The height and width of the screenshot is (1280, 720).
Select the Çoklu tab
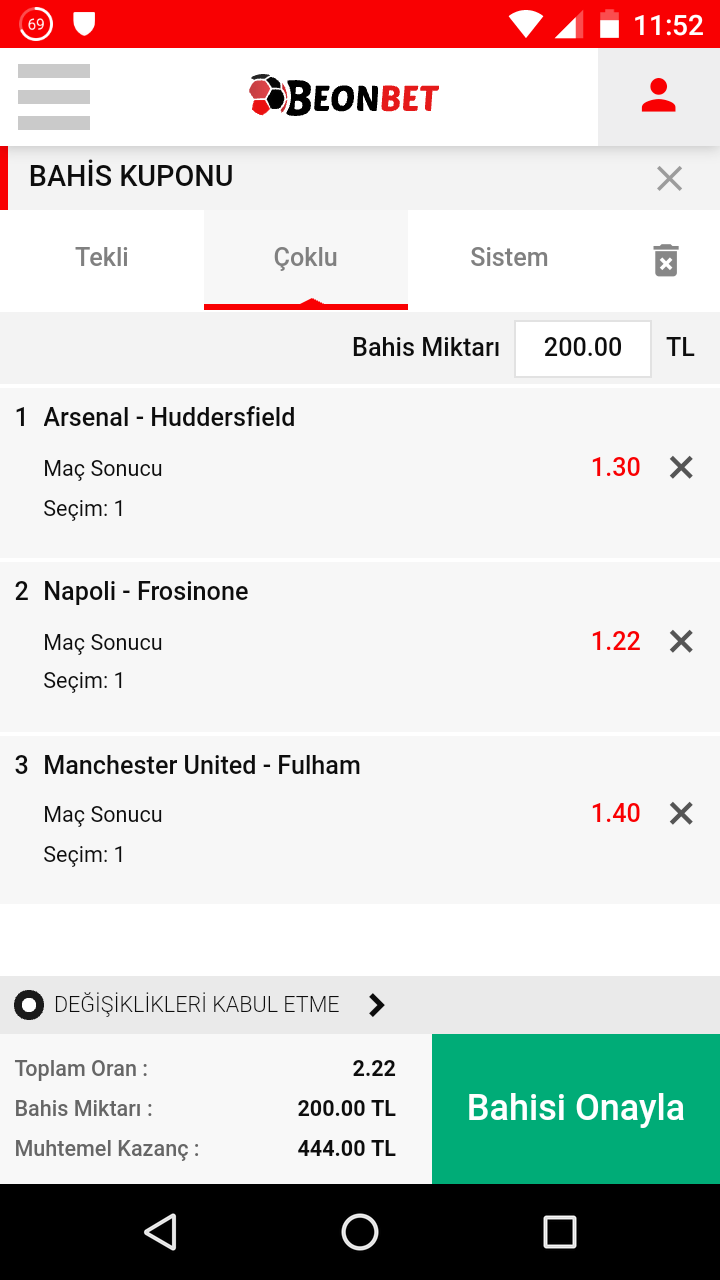306,258
